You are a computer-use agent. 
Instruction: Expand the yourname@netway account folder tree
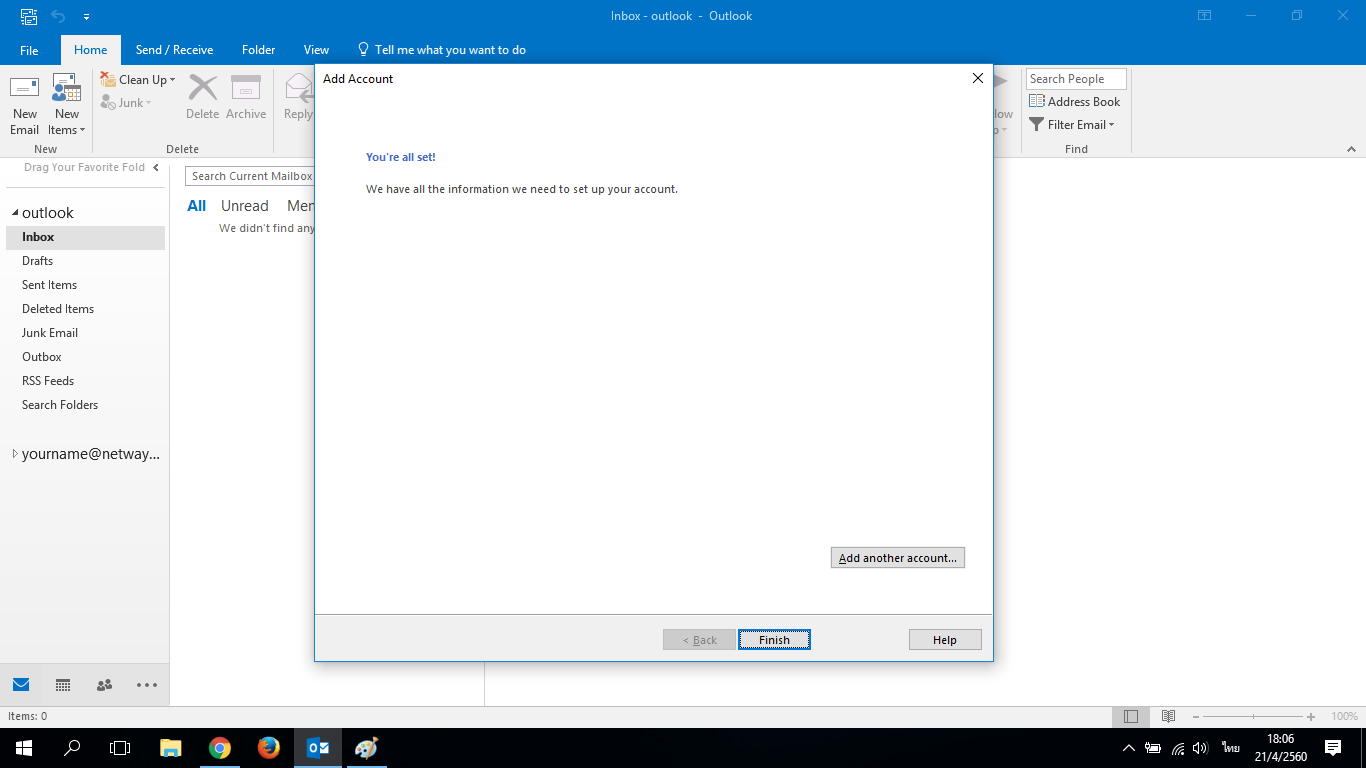coord(15,454)
